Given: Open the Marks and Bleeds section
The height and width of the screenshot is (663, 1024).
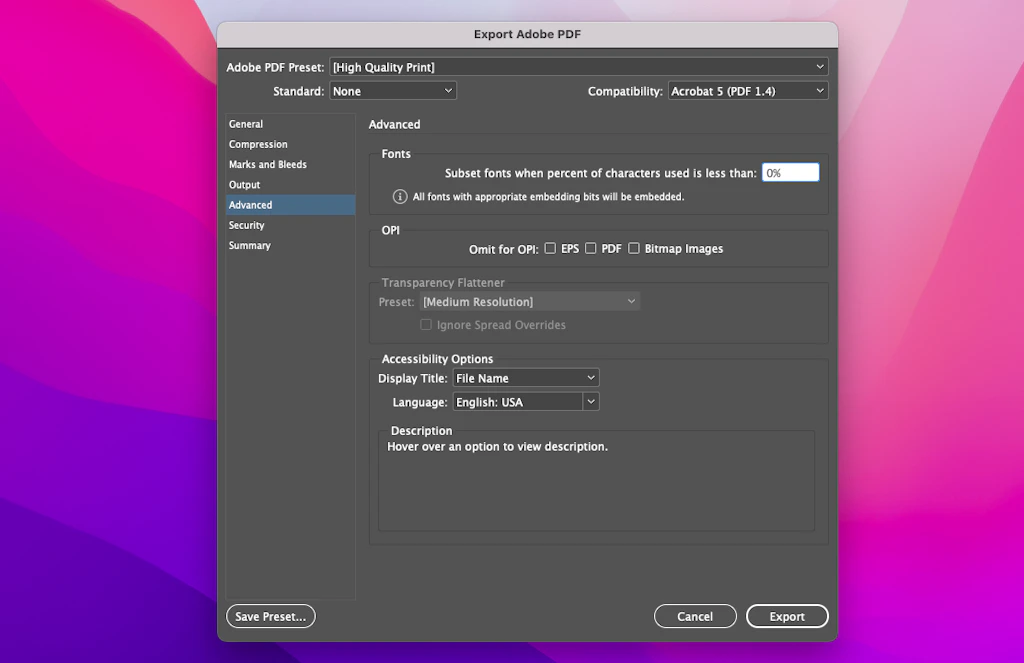Looking at the screenshot, I should [291, 165].
